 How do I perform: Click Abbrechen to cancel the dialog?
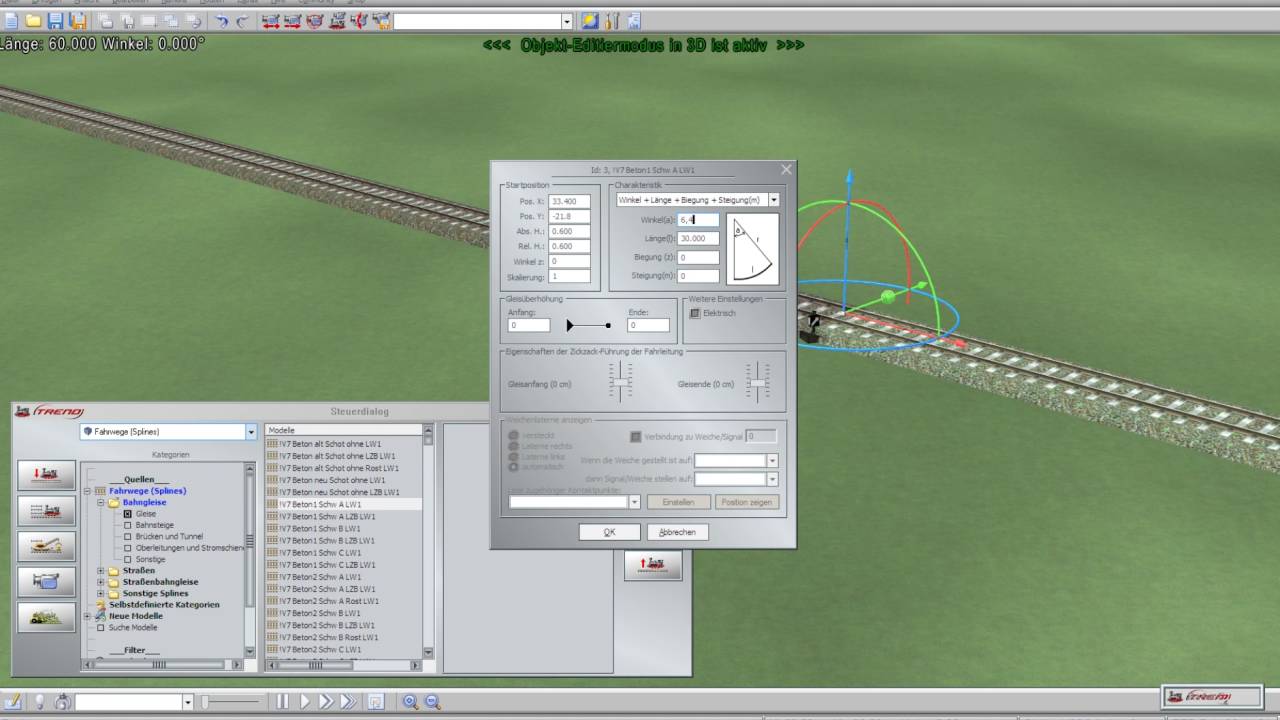(x=677, y=532)
